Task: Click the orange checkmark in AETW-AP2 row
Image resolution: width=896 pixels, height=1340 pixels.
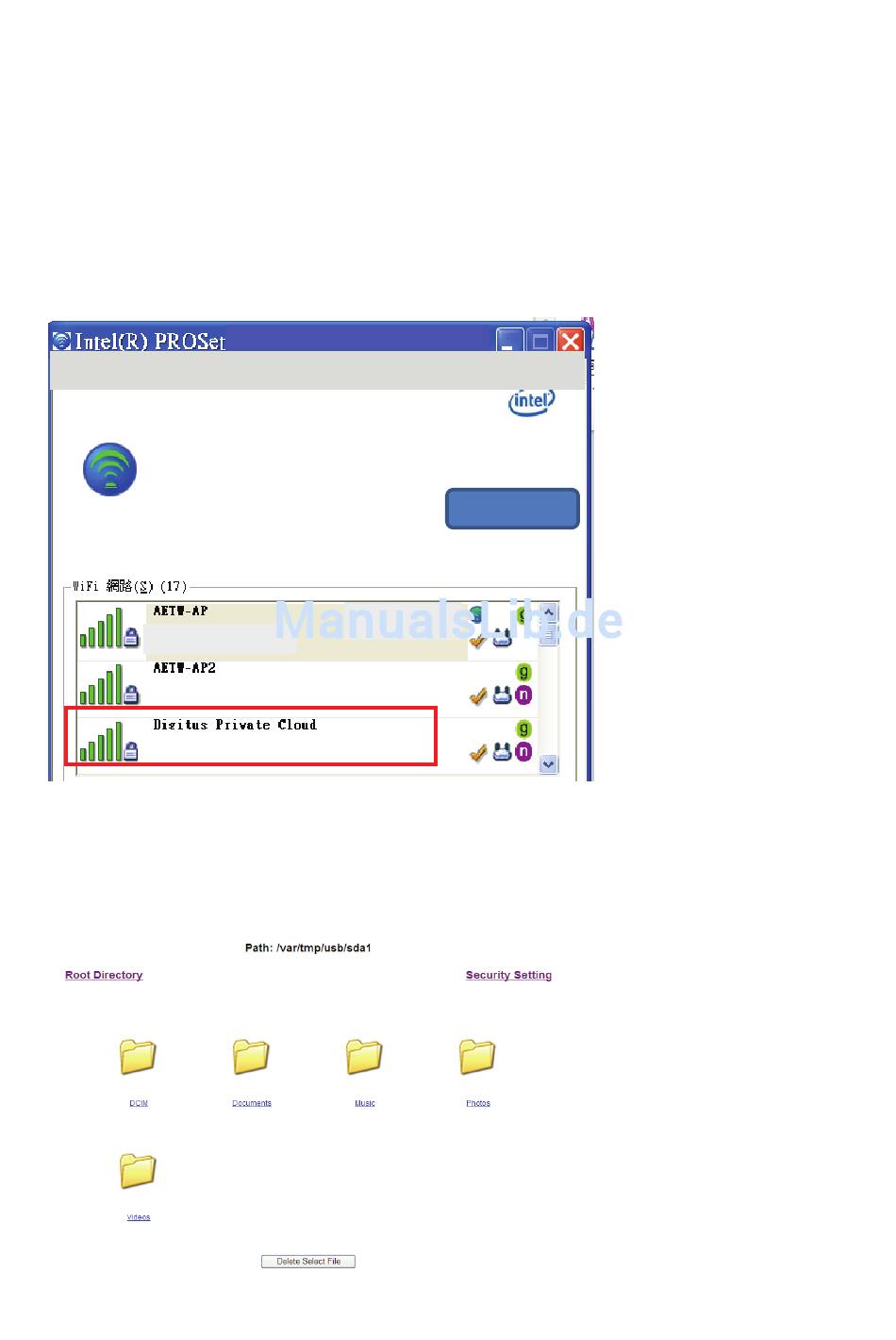Action: pyautogui.click(x=478, y=696)
